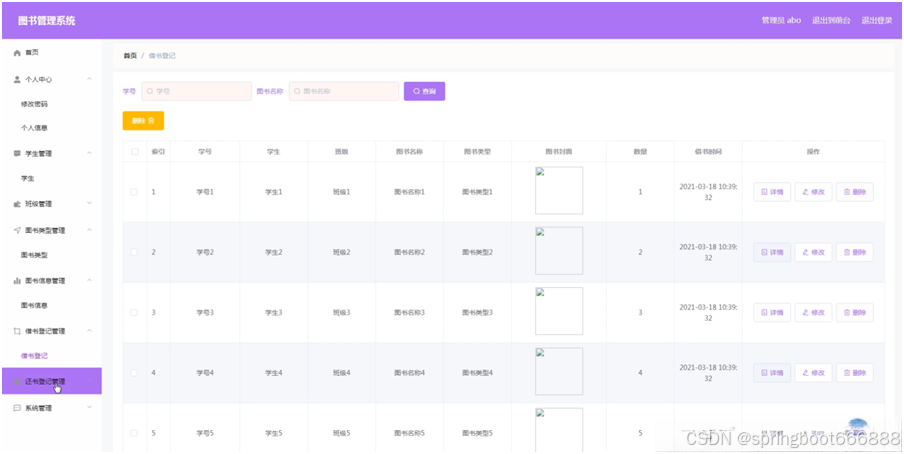Click the home icon beside 首页

click(17, 52)
